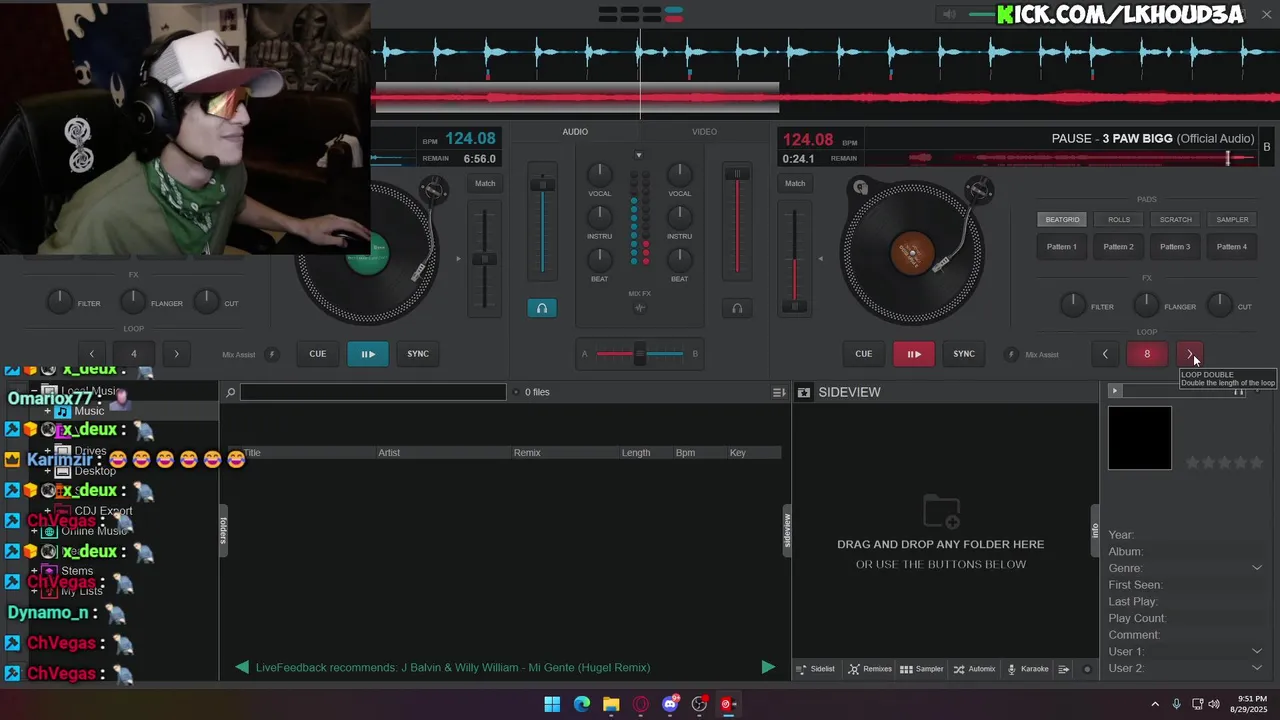Viewport: 1280px width, 720px height.
Task: Click the right turntable slipmat button
Action: point(860,187)
